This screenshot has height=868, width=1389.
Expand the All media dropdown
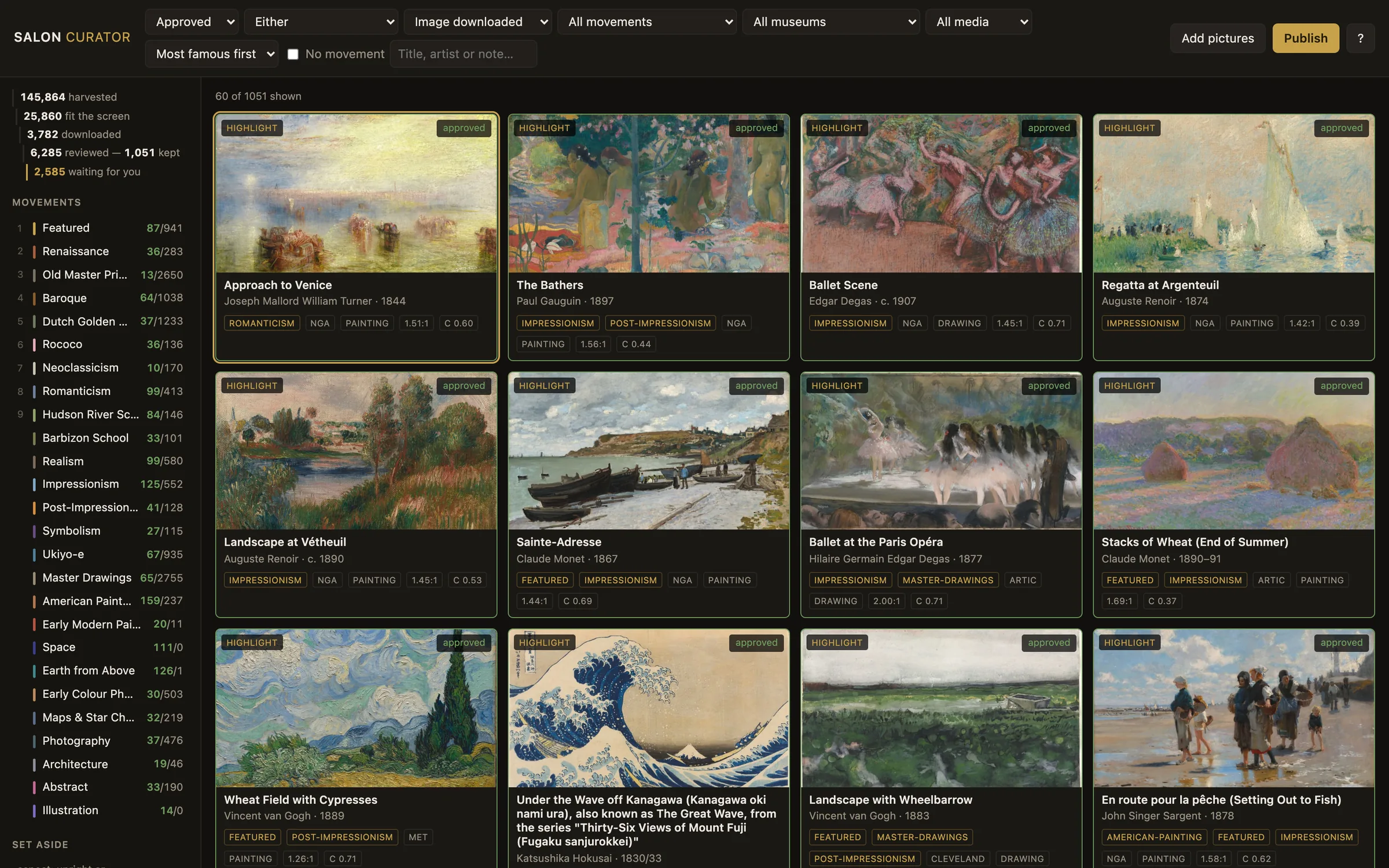point(979,22)
